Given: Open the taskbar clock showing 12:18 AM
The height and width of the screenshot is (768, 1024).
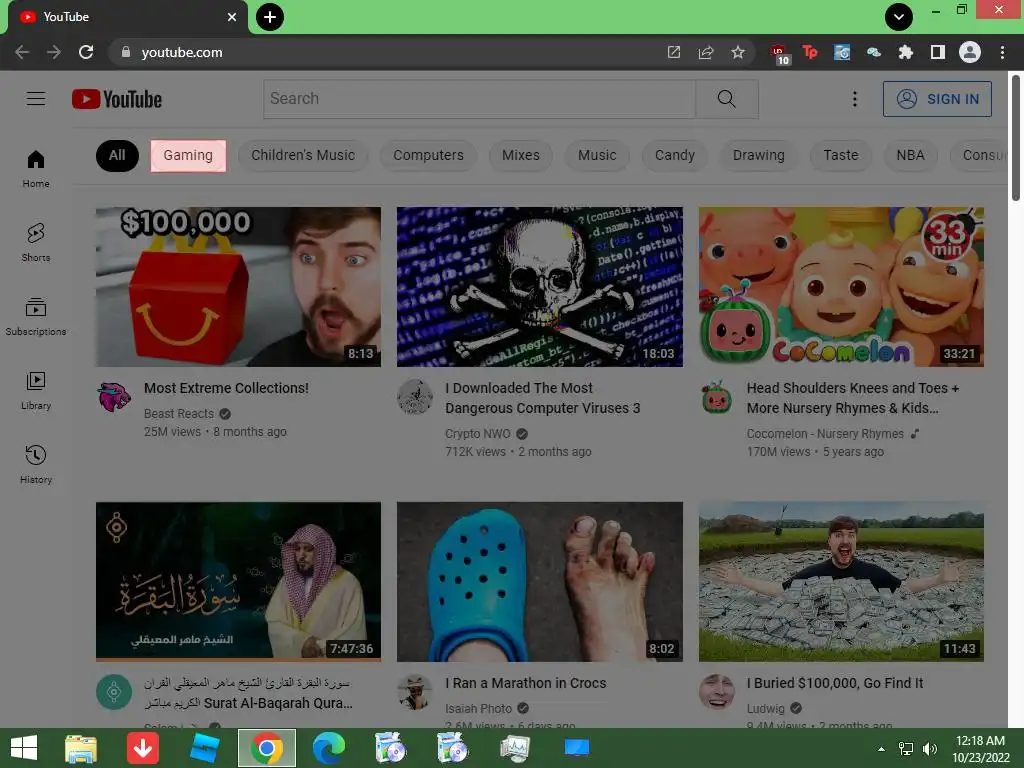Looking at the screenshot, I should [980, 748].
